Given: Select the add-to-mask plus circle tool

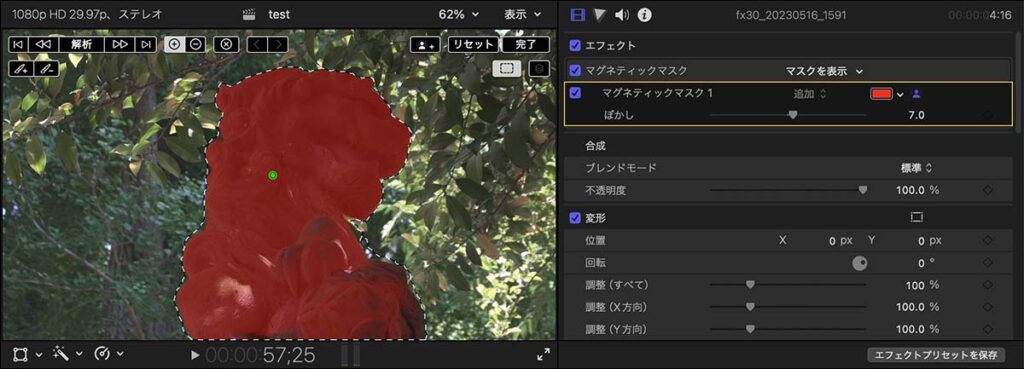Looking at the screenshot, I should (x=174, y=44).
